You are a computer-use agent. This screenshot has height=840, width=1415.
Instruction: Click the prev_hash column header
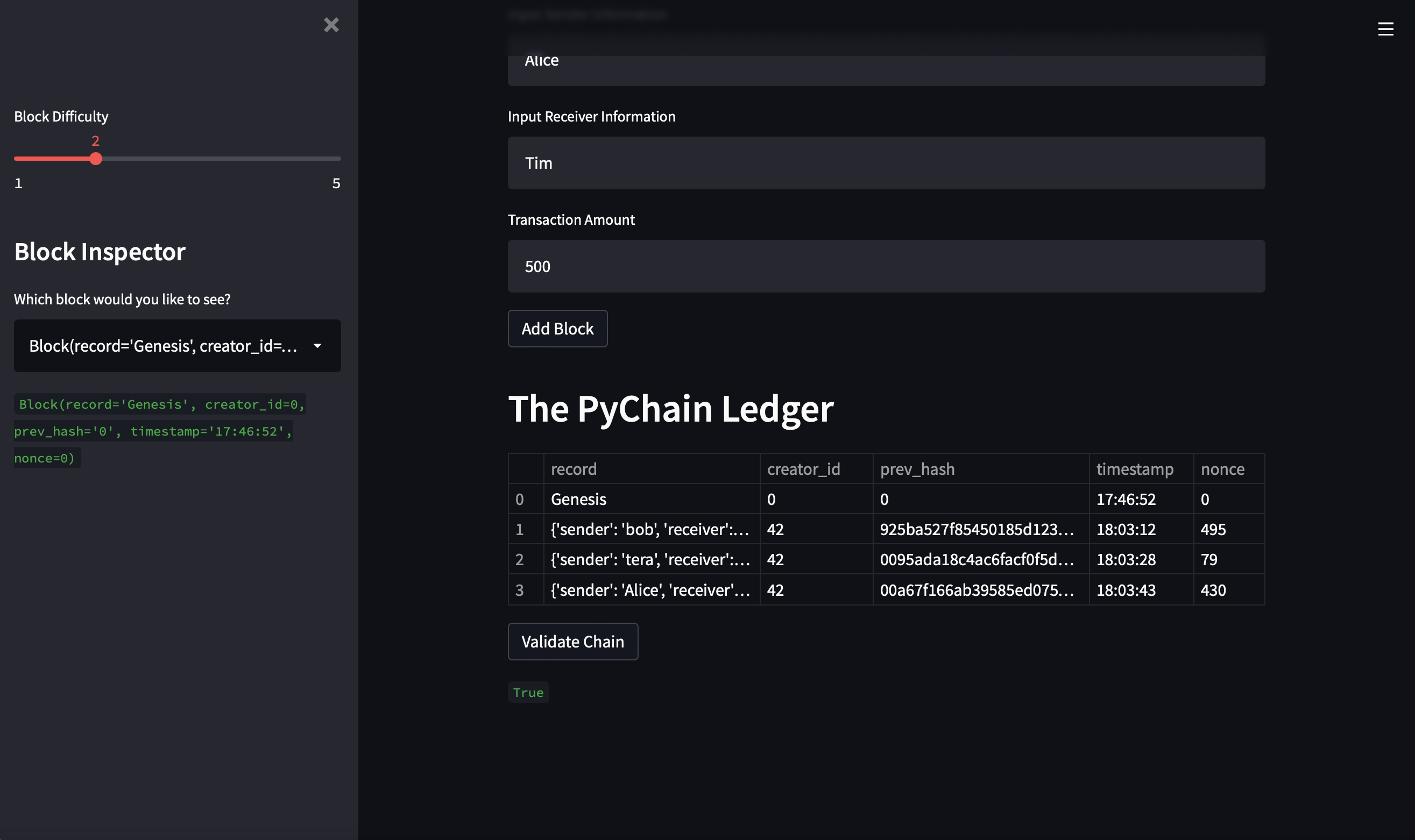pyautogui.click(x=917, y=469)
